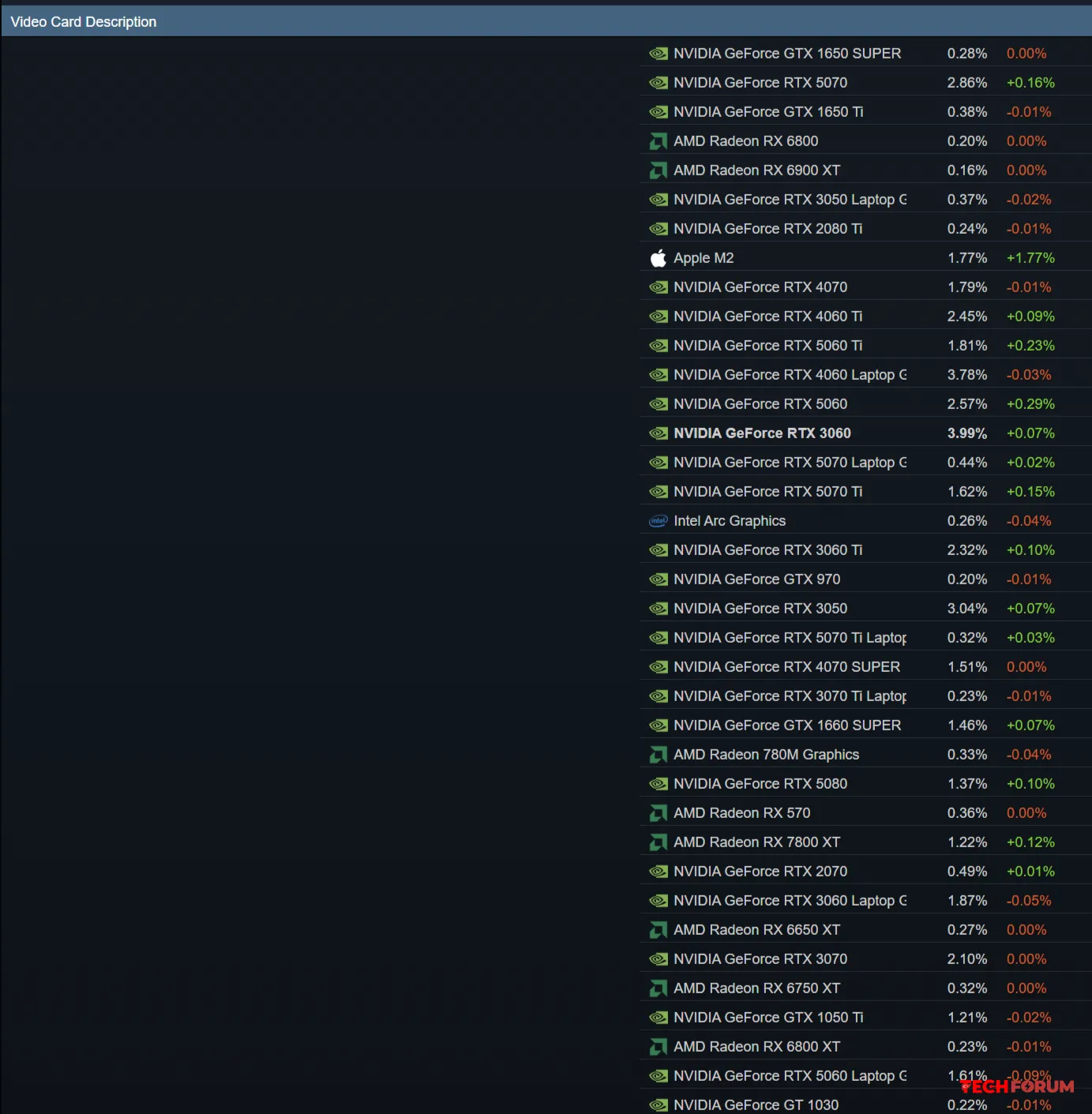Select NVIDIA GeForce RTX 3050 Laptop GPU name
Screen dimensions: 1092x1114
(x=790, y=200)
